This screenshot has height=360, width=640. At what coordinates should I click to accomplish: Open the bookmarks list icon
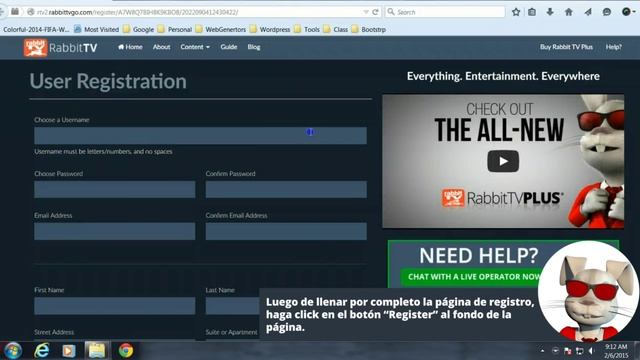point(532,12)
